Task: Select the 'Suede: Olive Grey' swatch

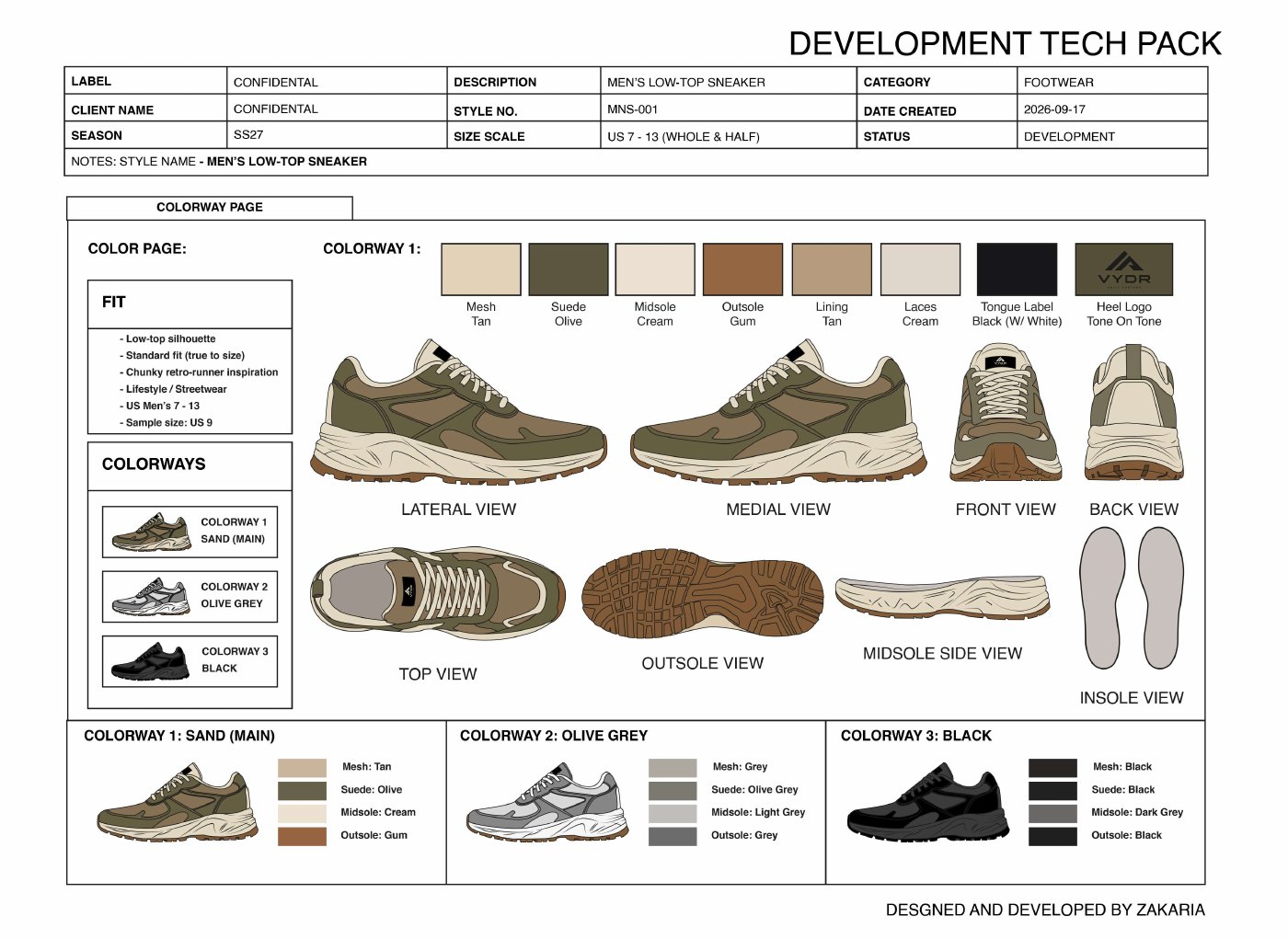Action: tap(673, 791)
